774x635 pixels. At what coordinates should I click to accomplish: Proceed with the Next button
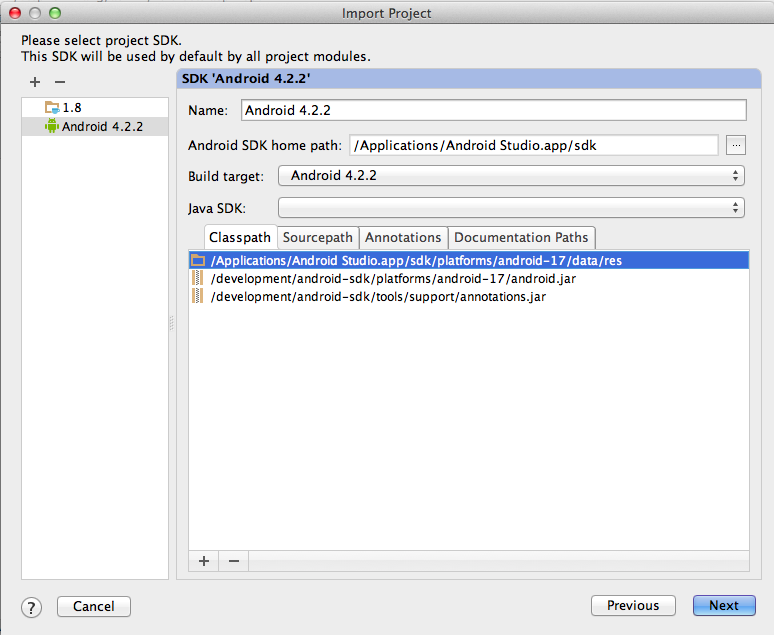click(724, 605)
